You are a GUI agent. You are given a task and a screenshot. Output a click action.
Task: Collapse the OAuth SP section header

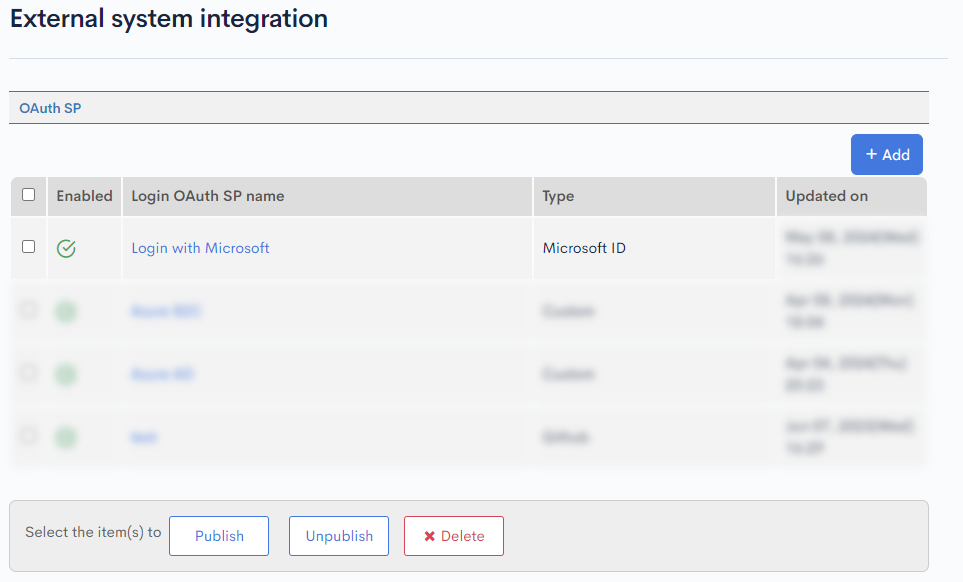click(50, 107)
